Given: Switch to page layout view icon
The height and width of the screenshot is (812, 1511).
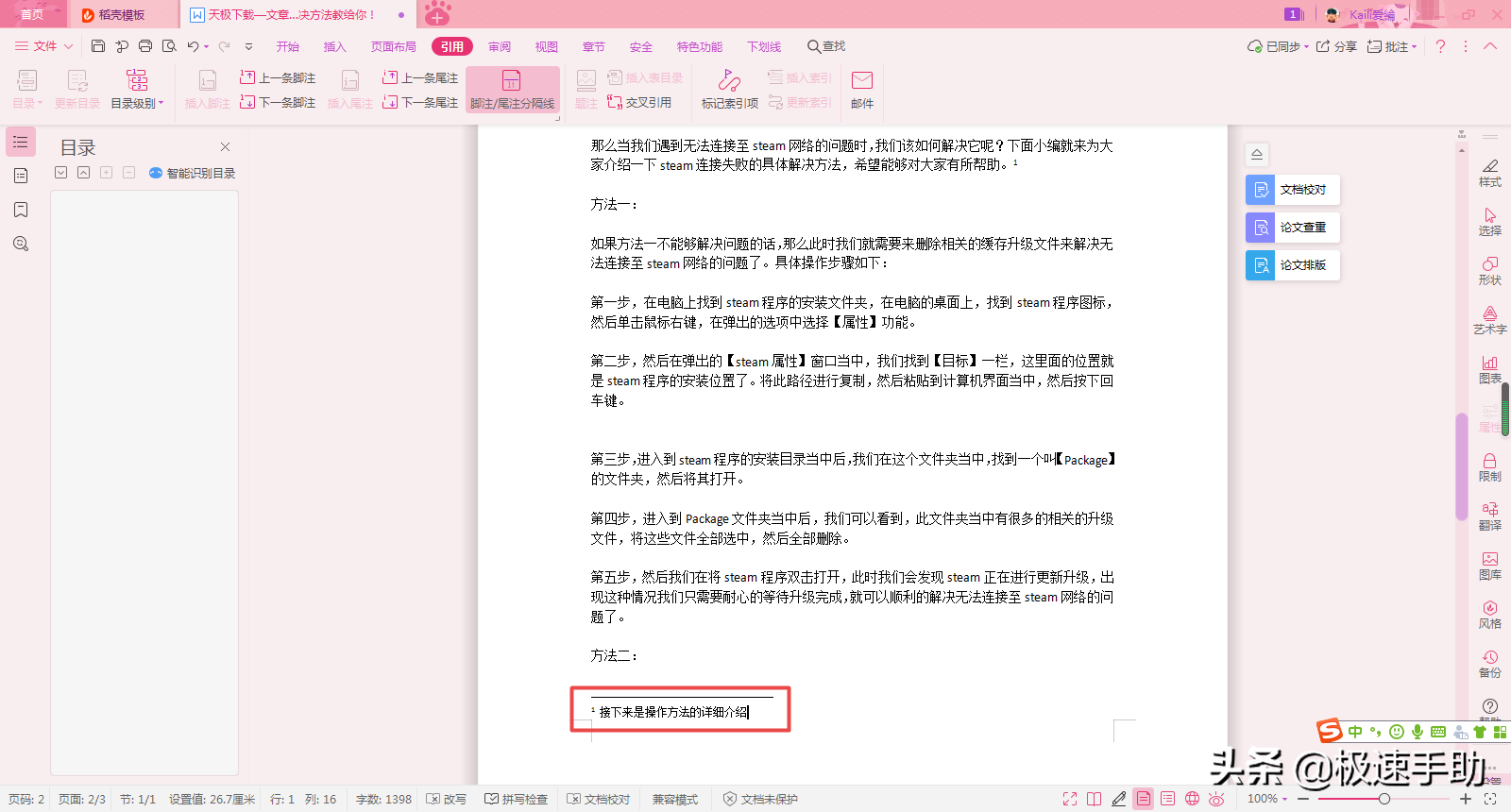Looking at the screenshot, I should coord(1144,799).
